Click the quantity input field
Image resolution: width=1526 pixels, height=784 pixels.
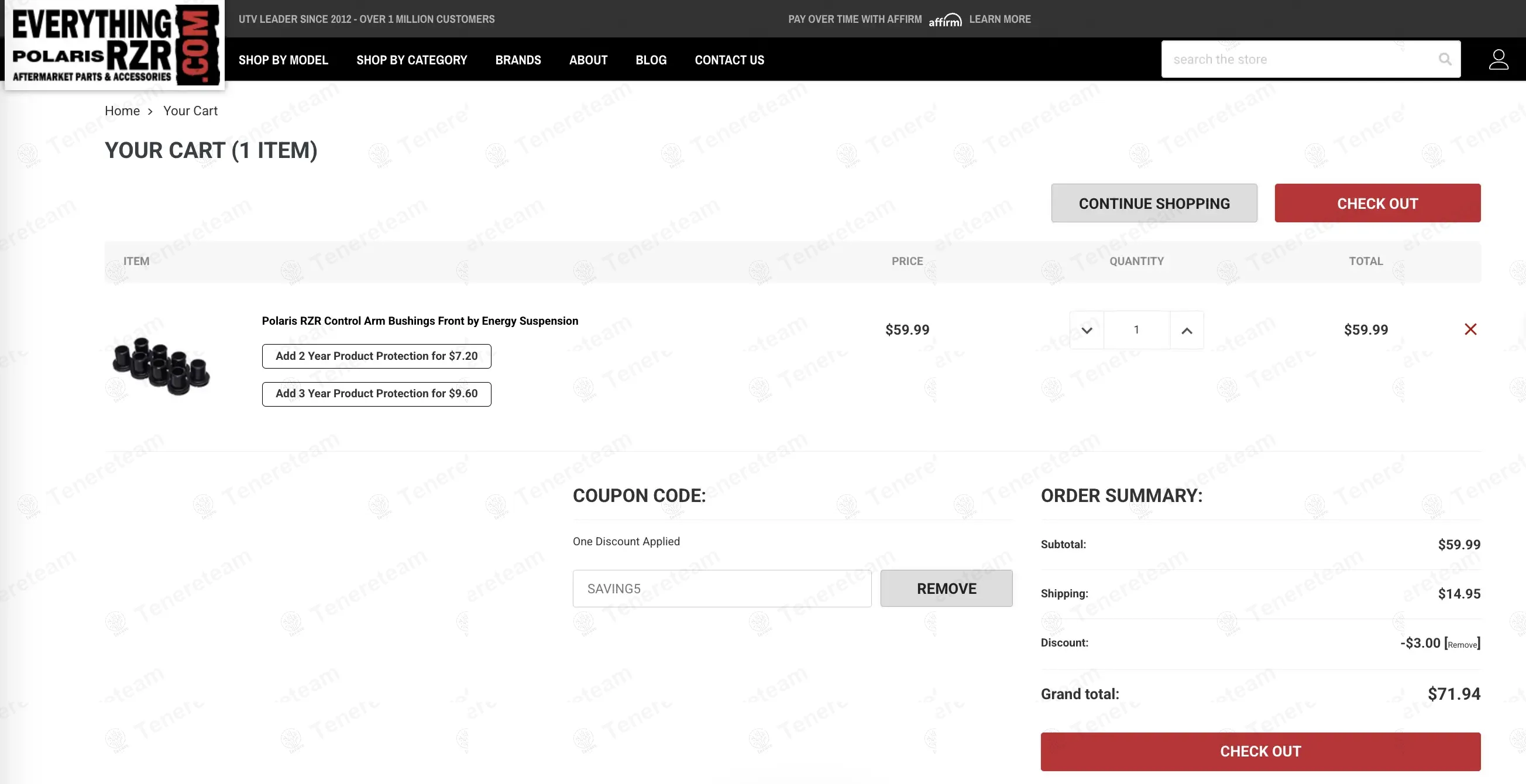click(x=1136, y=330)
